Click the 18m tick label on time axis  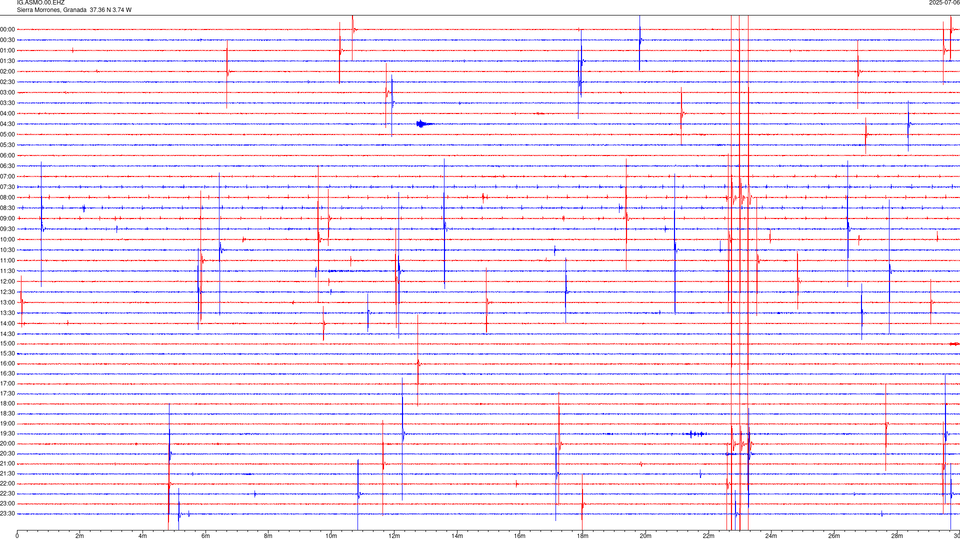tap(582, 536)
